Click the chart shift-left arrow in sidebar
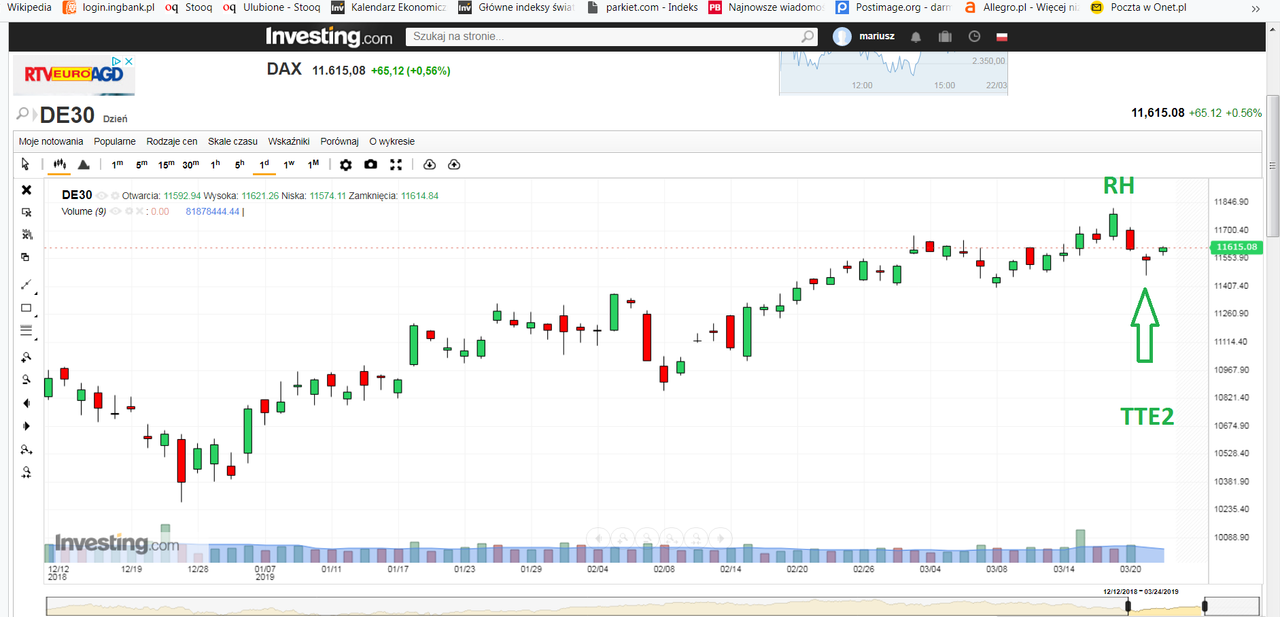Image resolution: width=1280 pixels, height=617 pixels. [26, 403]
